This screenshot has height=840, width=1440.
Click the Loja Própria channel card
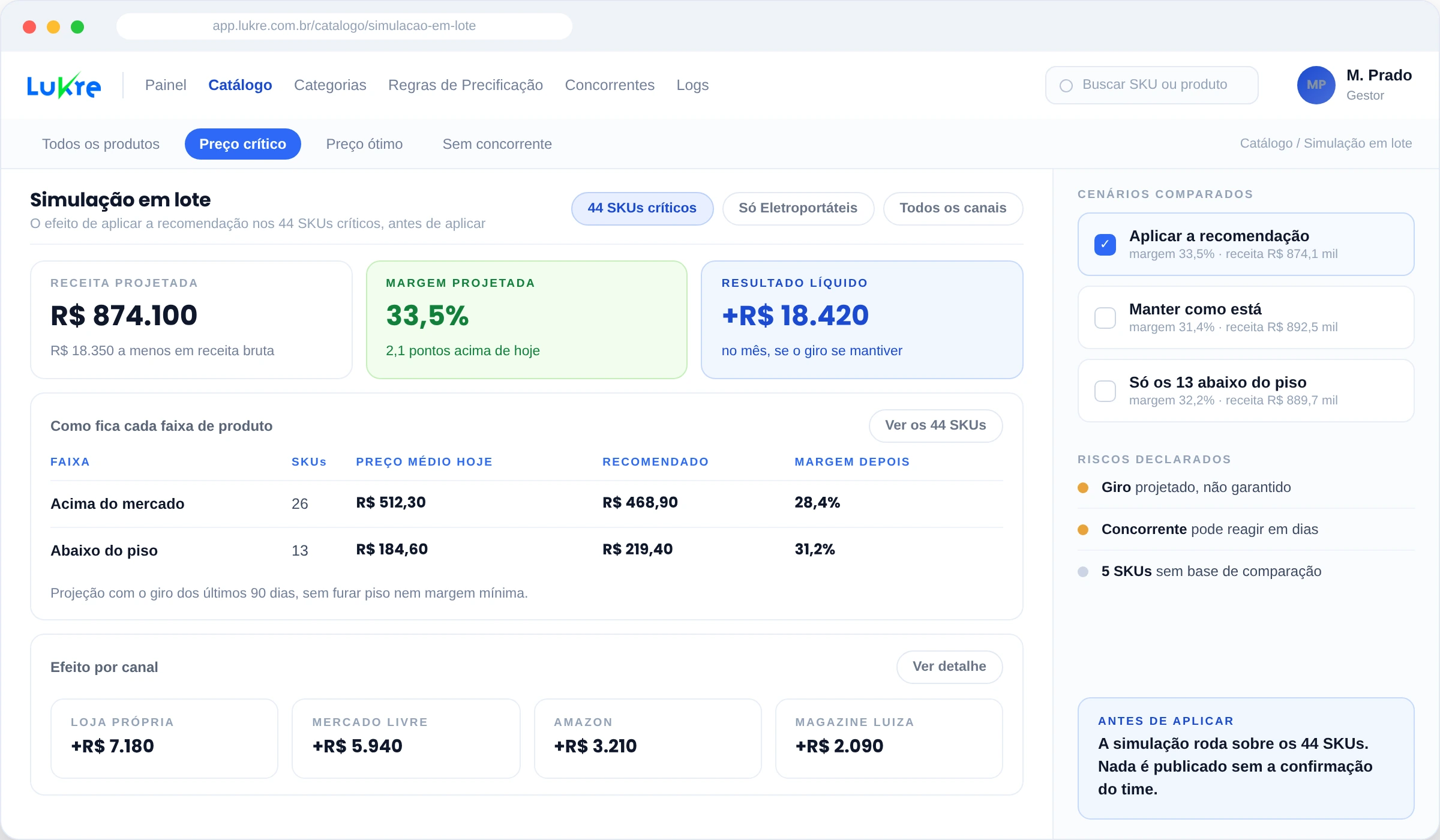click(164, 738)
